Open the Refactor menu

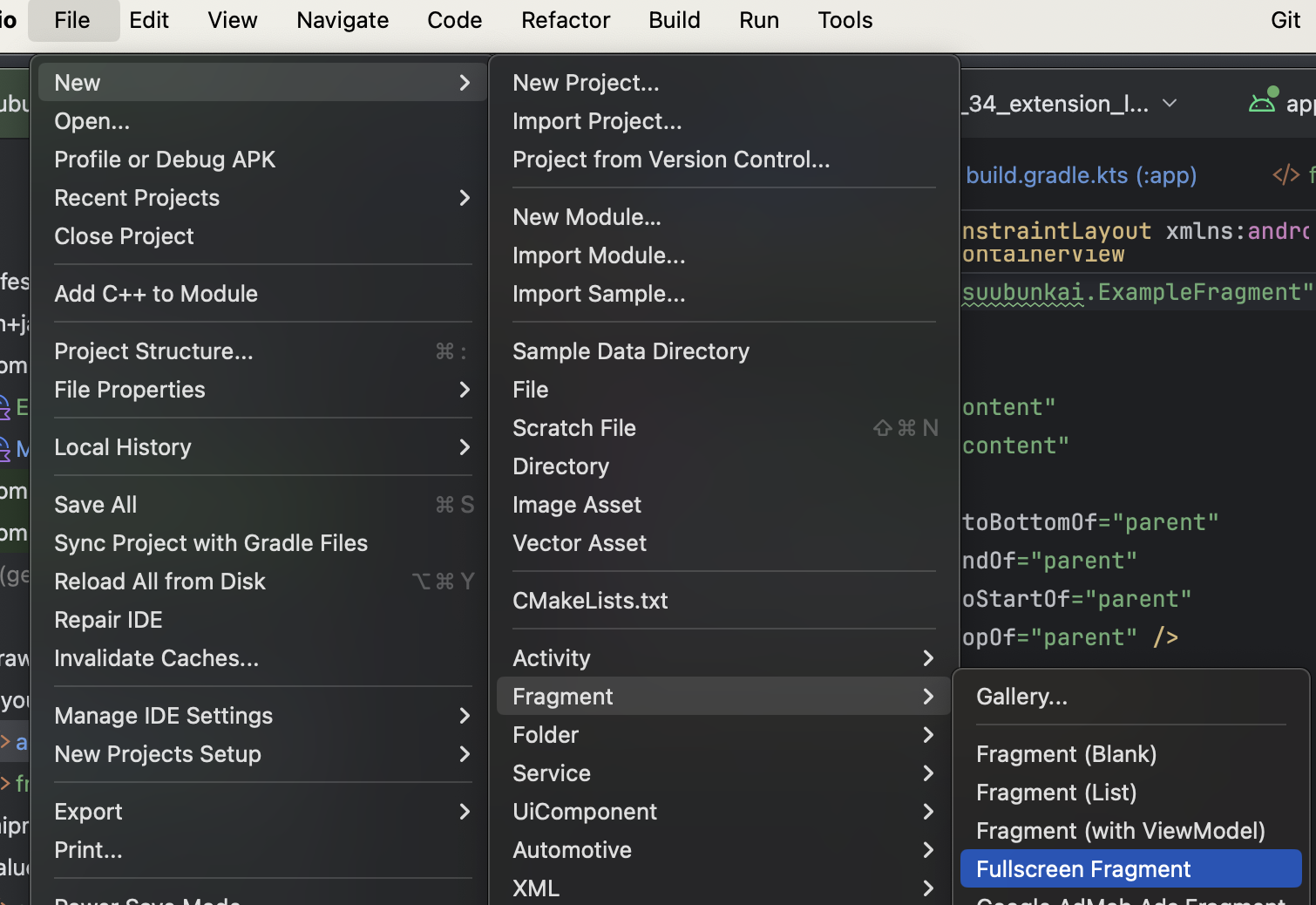pyautogui.click(x=566, y=20)
